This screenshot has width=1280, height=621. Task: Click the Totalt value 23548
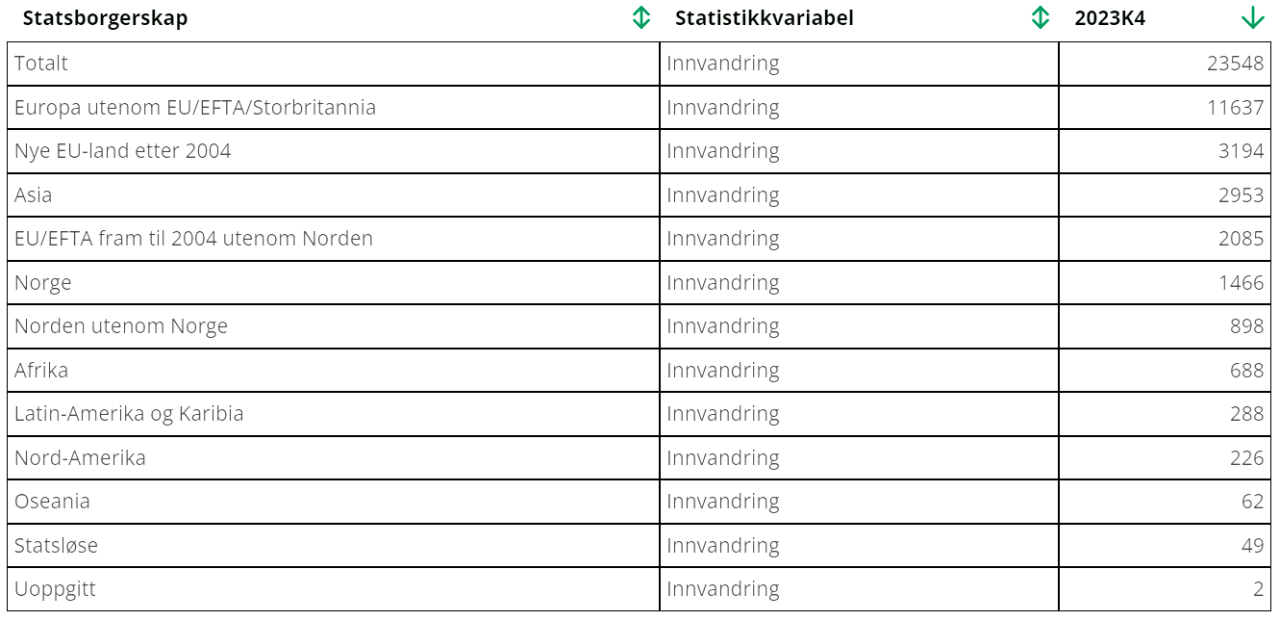coord(1235,63)
